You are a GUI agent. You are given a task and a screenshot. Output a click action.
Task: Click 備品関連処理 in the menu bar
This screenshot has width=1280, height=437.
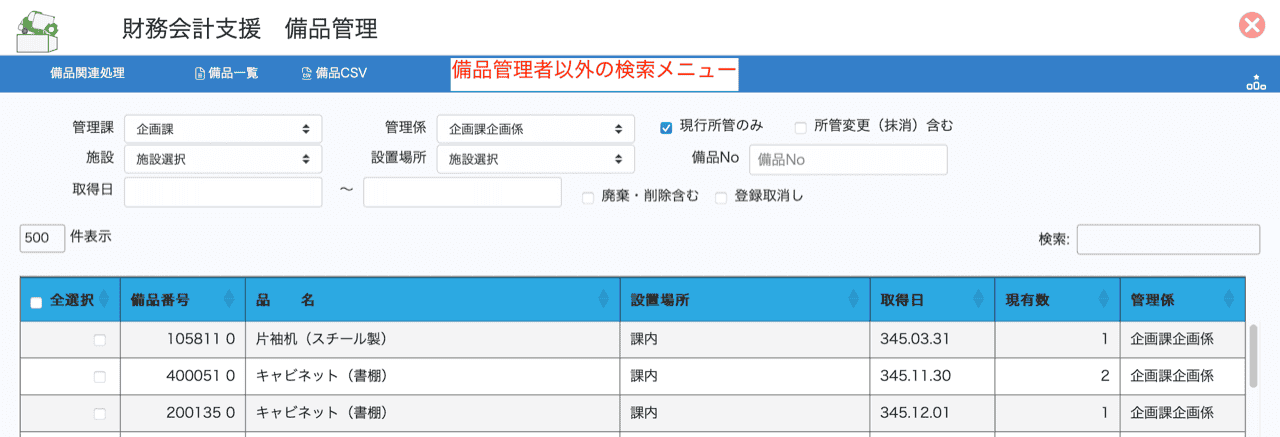click(88, 73)
